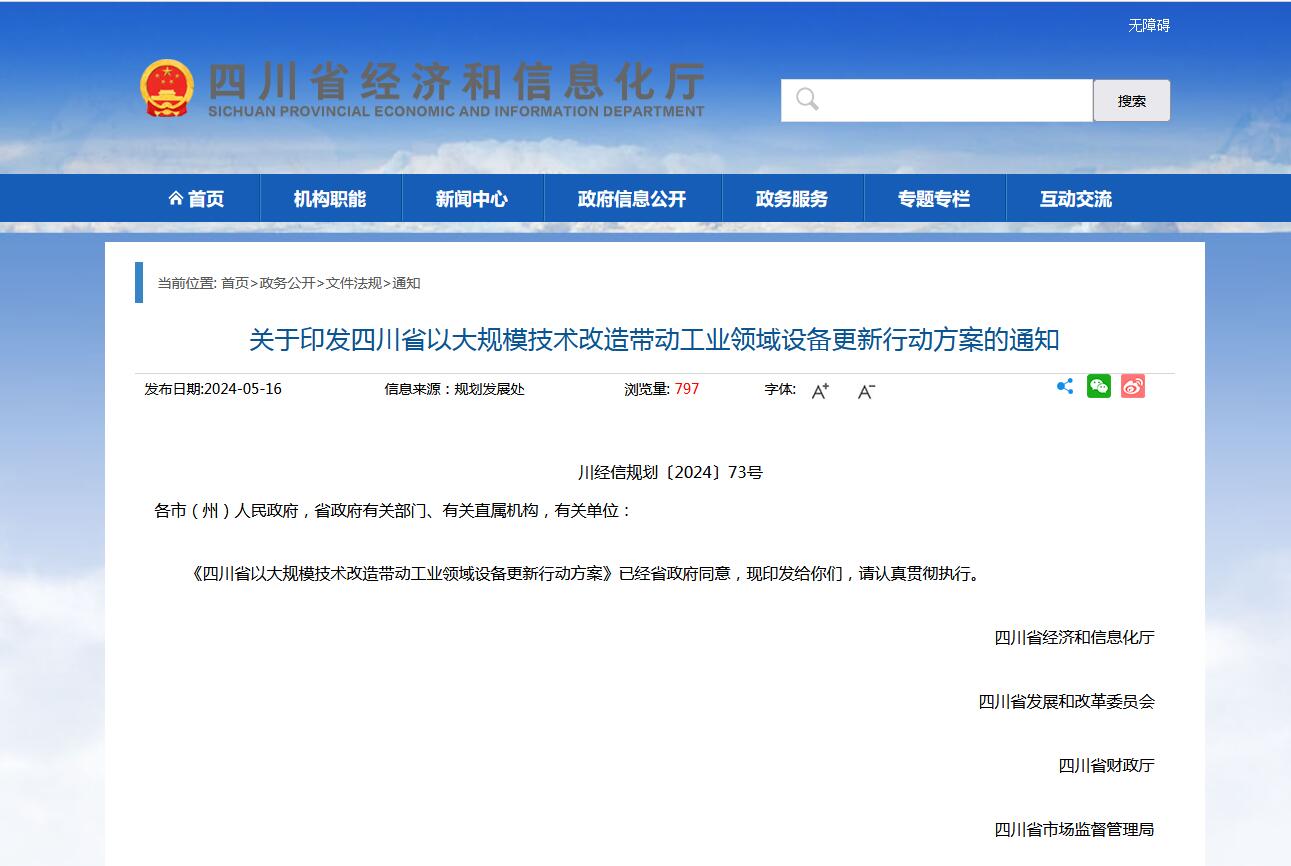Open the 专题专栏 navigation menu
1291x866 pixels.
coord(934,199)
